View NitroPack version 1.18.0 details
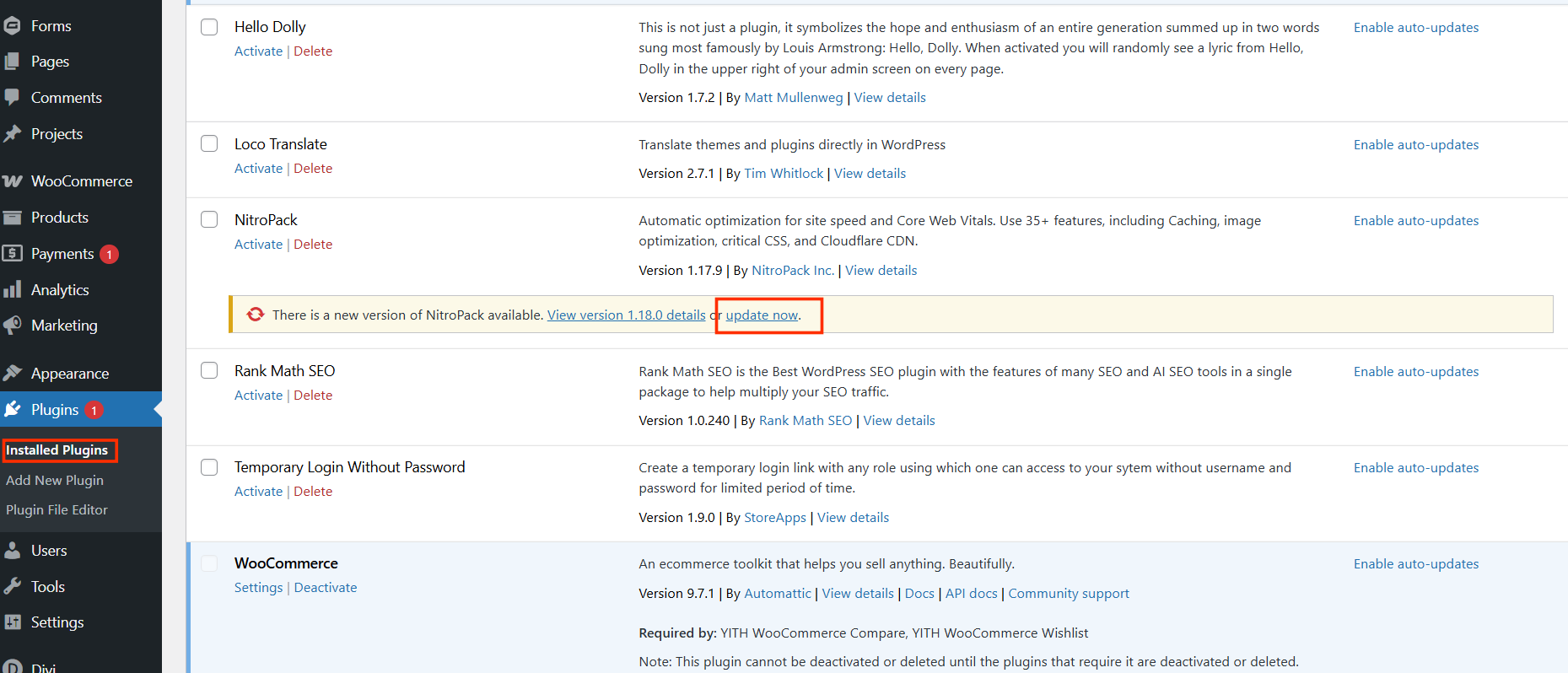This screenshot has height=673, width=1568. 627,315
